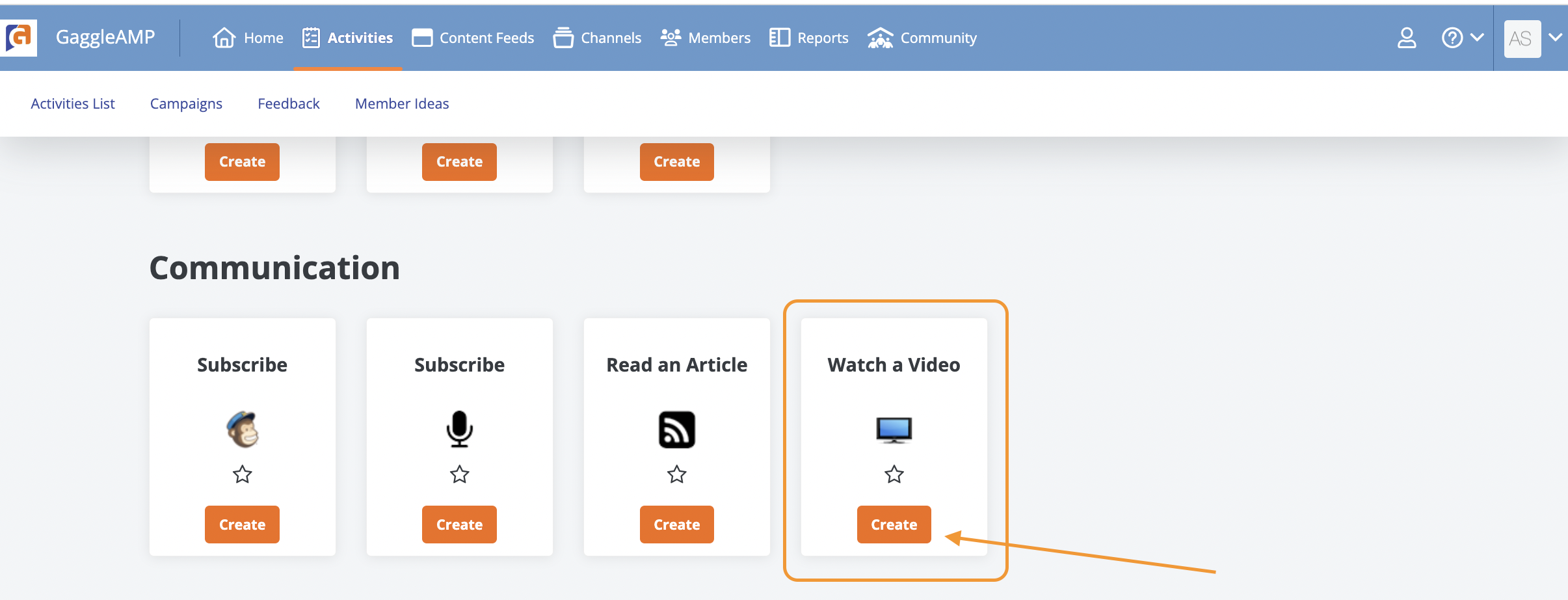Expand the help question mark dropdown
Image resolution: width=1568 pixels, height=600 pixels.
coord(1463,38)
